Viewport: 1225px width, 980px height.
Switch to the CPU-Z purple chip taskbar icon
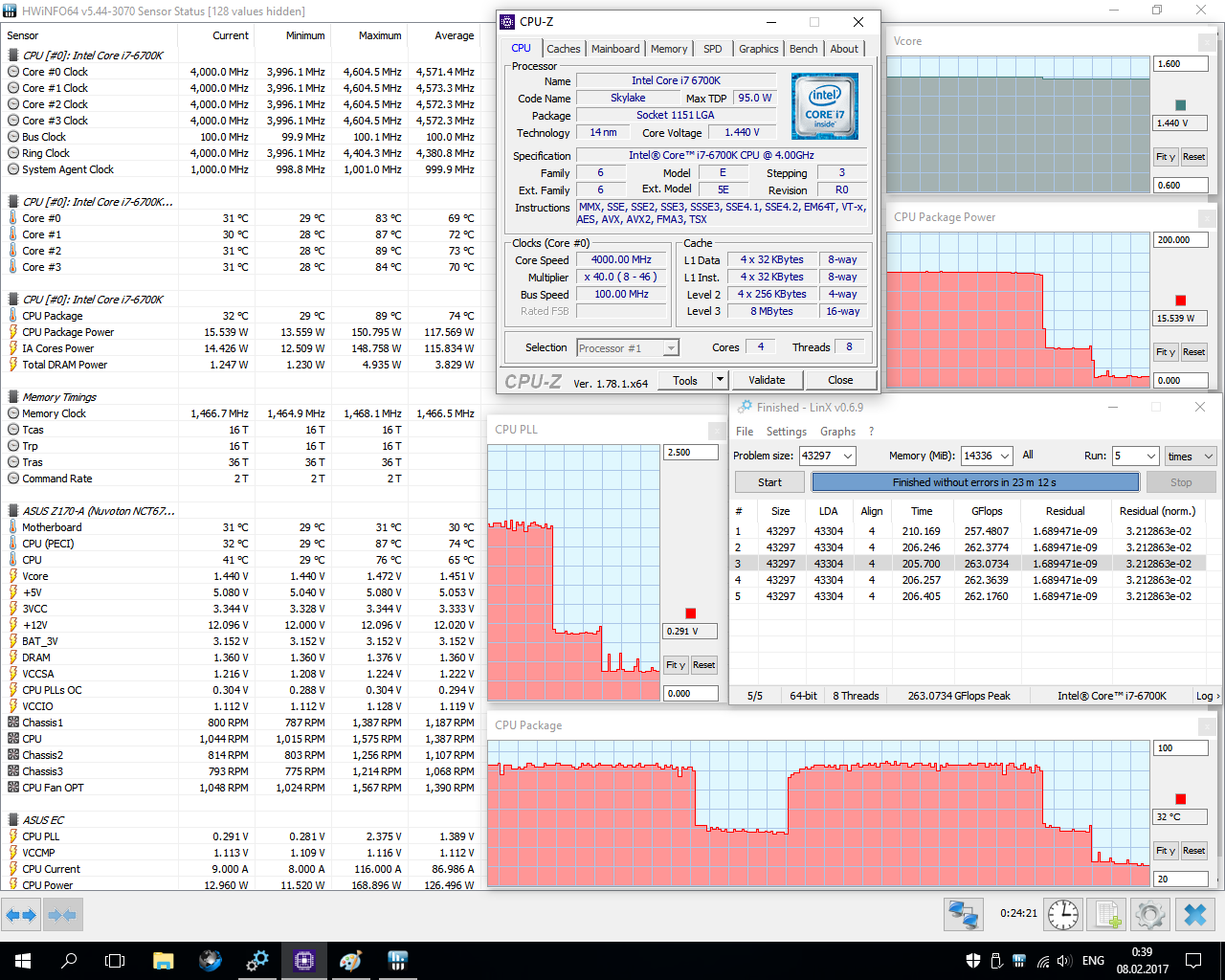[x=304, y=961]
